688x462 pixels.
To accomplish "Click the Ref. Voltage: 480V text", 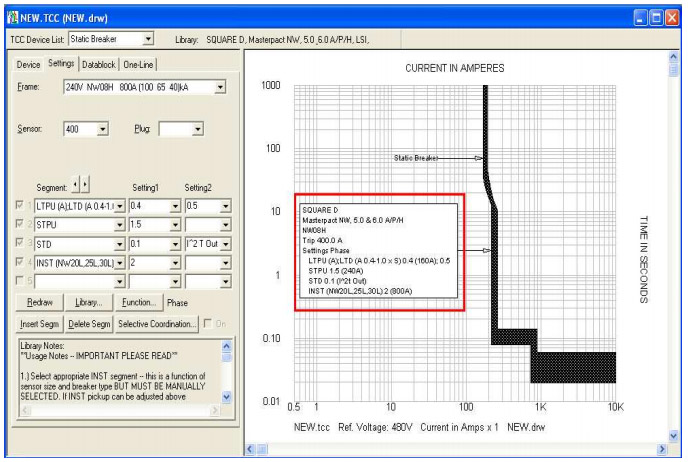I will pos(375,427).
